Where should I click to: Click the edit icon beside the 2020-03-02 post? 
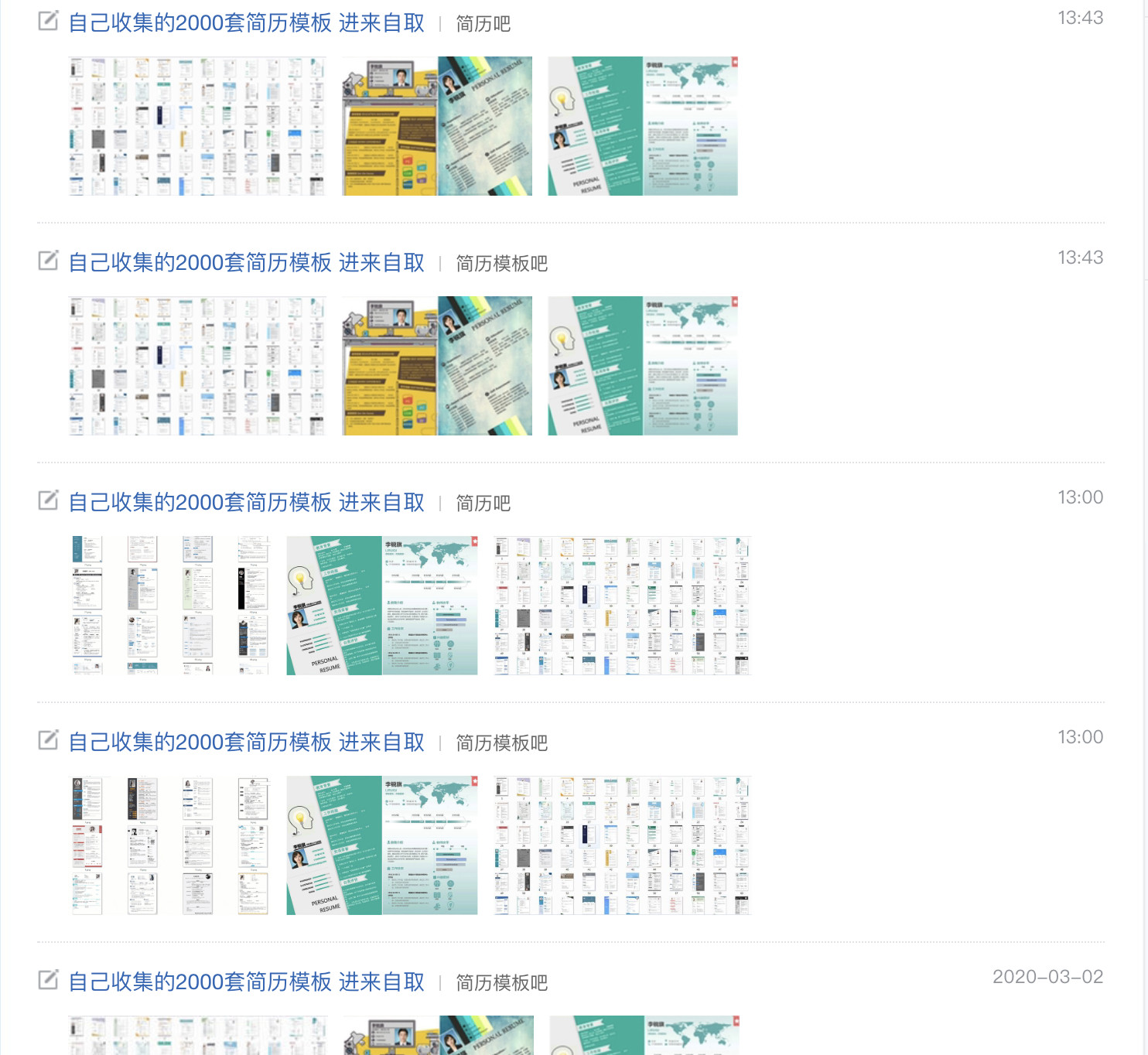coord(48,980)
